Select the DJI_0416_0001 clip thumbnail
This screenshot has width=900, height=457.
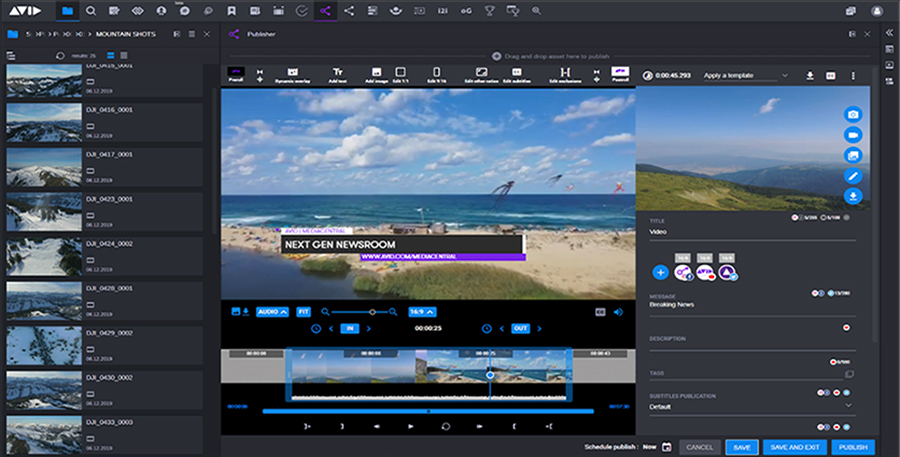click(x=44, y=123)
